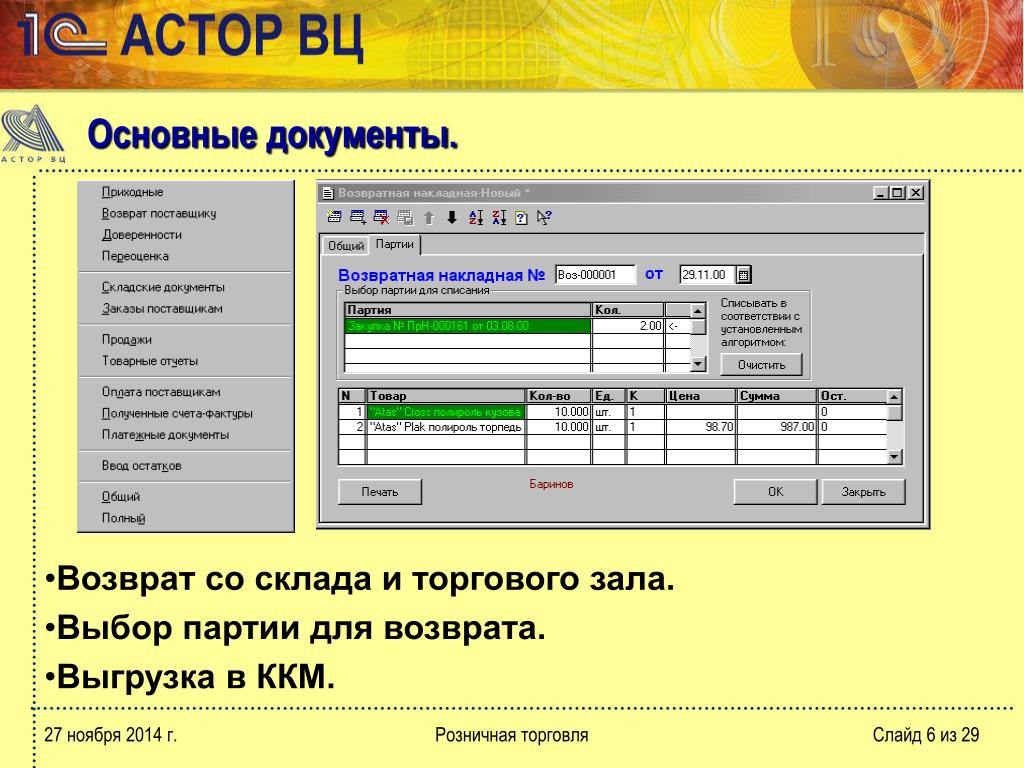The width and height of the screenshot is (1024, 768).
Task: Open Полученные счета-фактуры menu item
Action: [177, 413]
